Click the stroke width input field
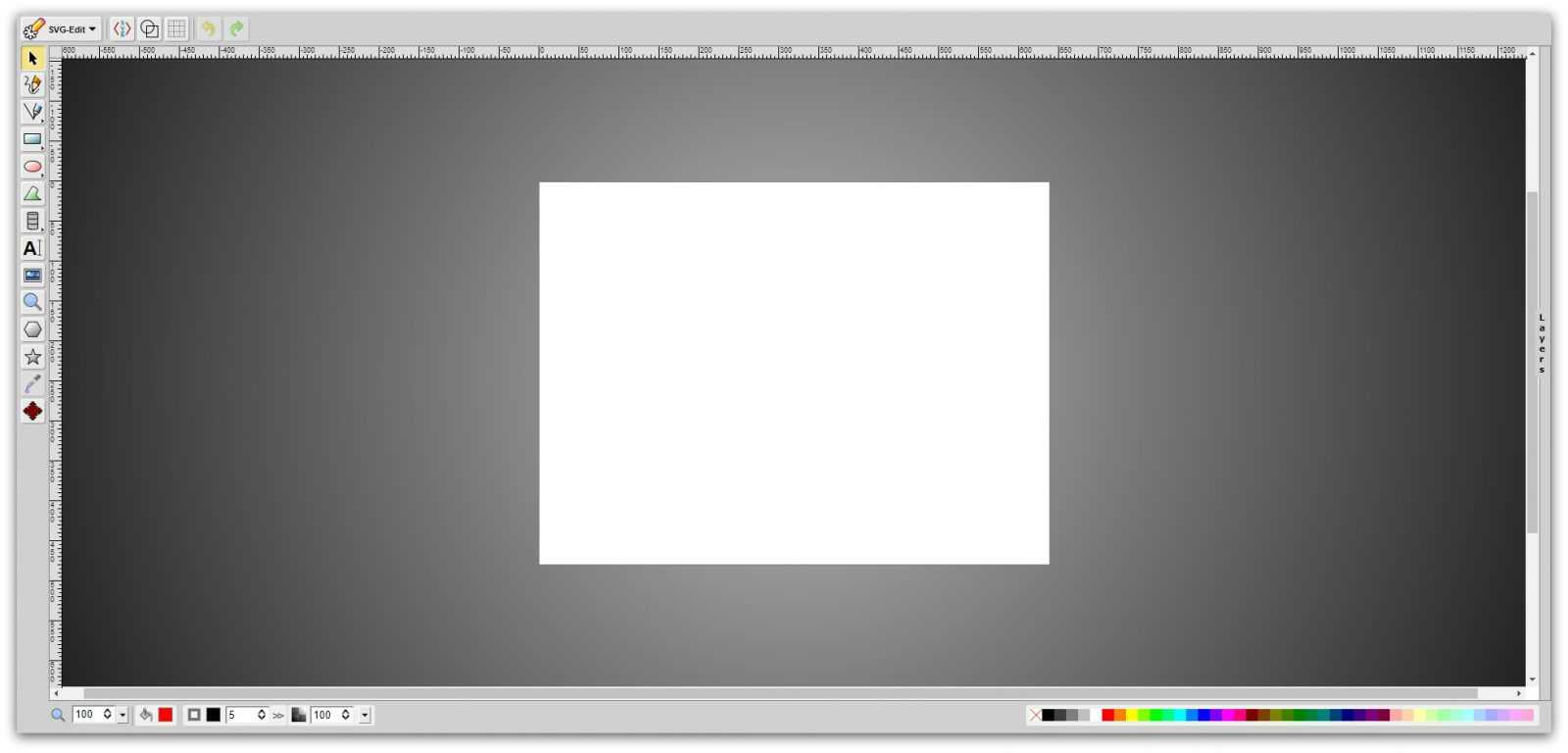The width and height of the screenshot is (1568, 753). pos(240,715)
